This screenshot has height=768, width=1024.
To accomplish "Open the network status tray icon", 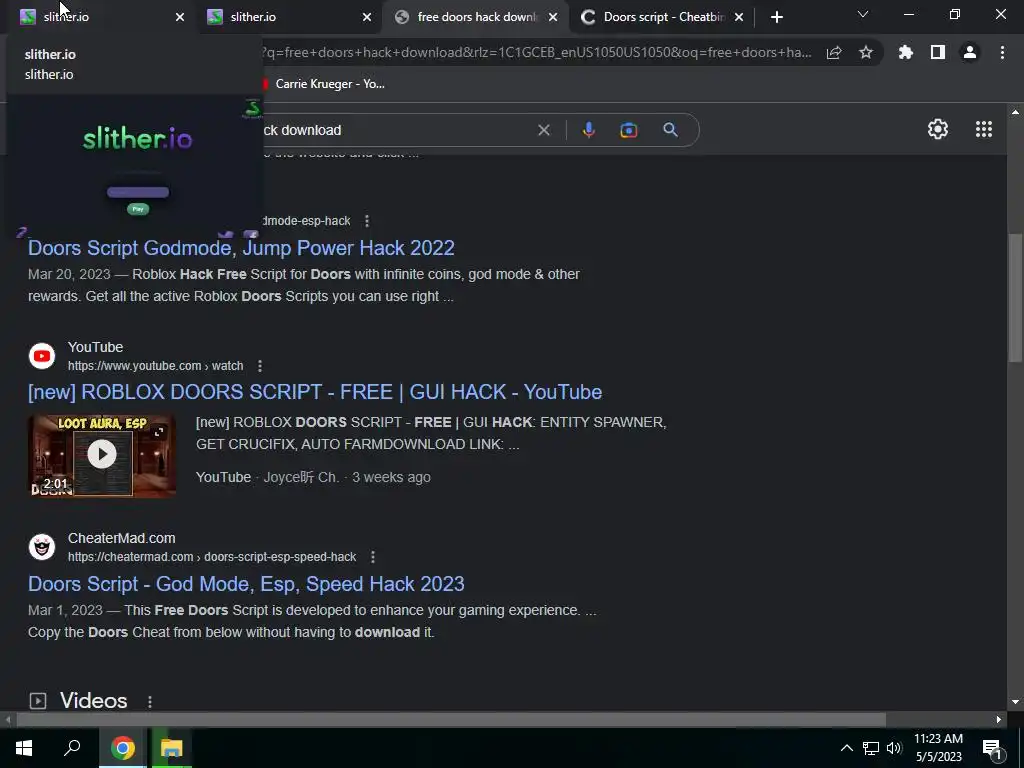I will click(x=871, y=748).
